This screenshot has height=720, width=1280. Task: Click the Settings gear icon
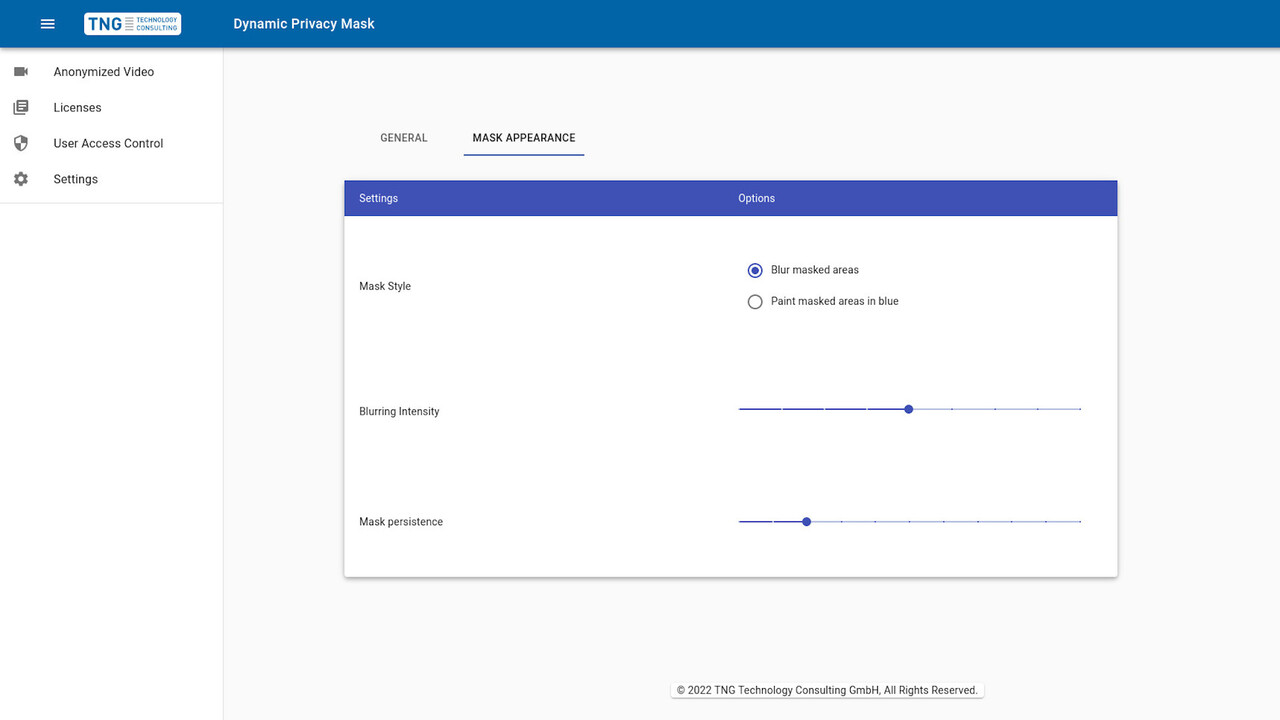click(x=21, y=180)
